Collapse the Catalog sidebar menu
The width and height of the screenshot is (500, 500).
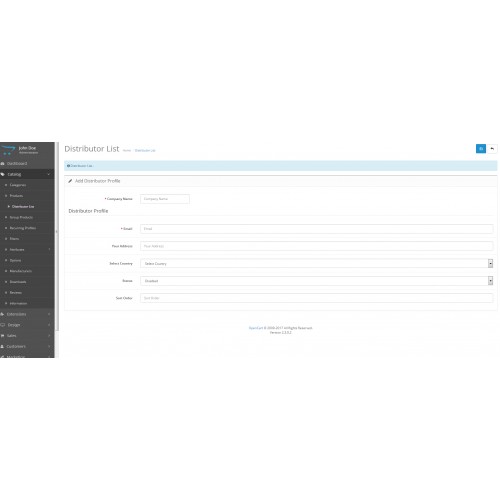tap(27, 174)
